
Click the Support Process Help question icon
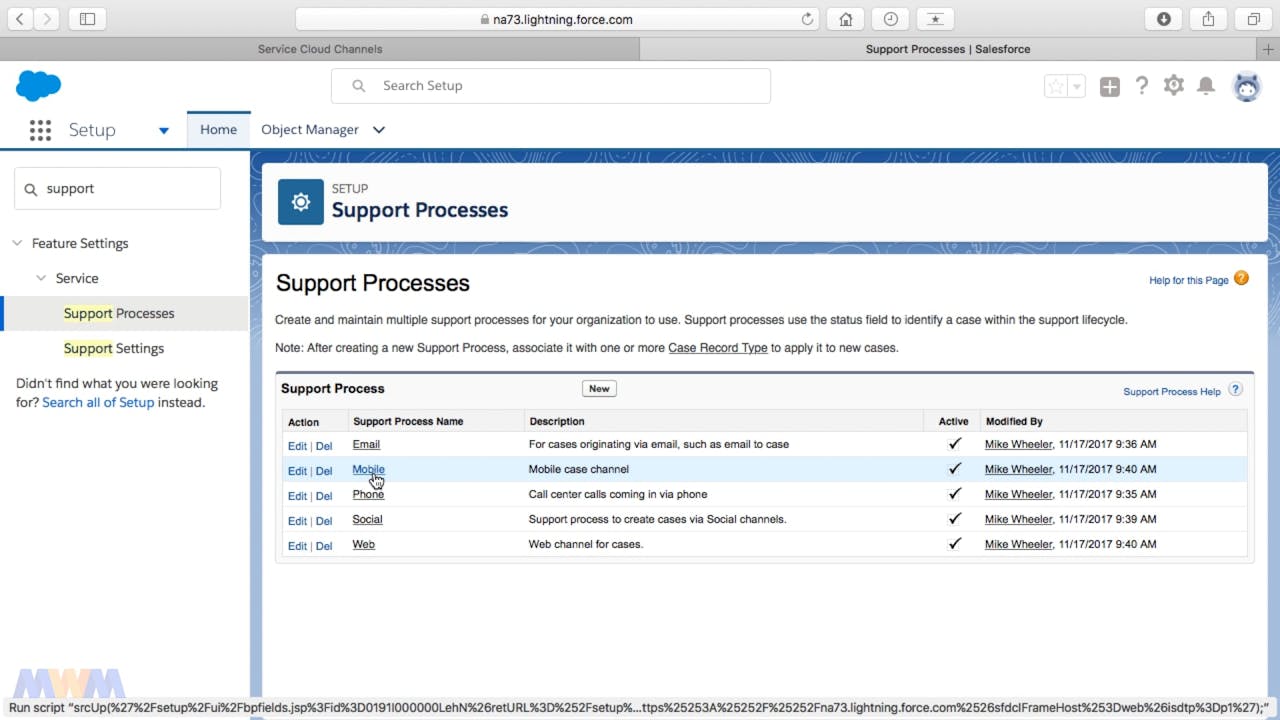[x=1236, y=390]
